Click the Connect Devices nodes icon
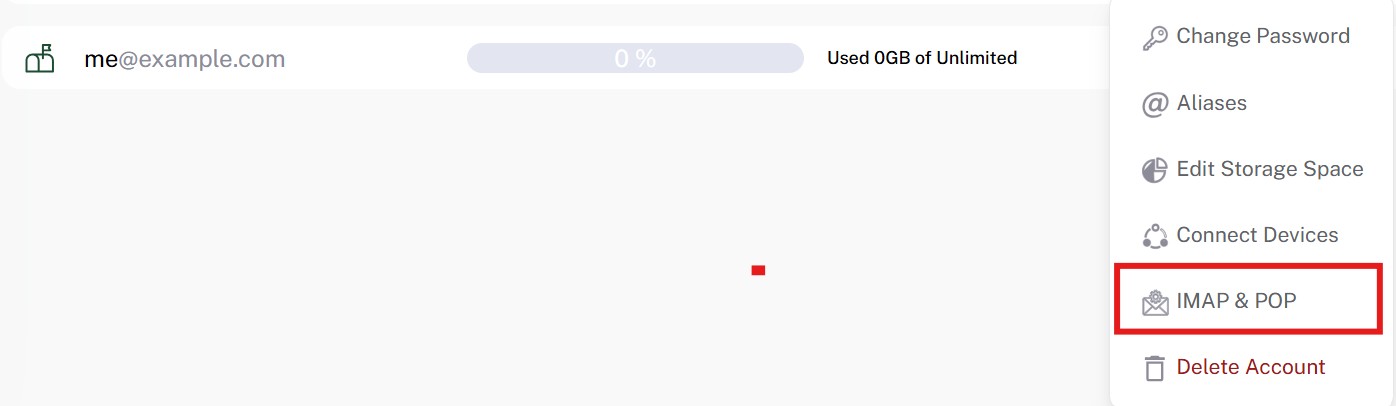 point(1155,236)
